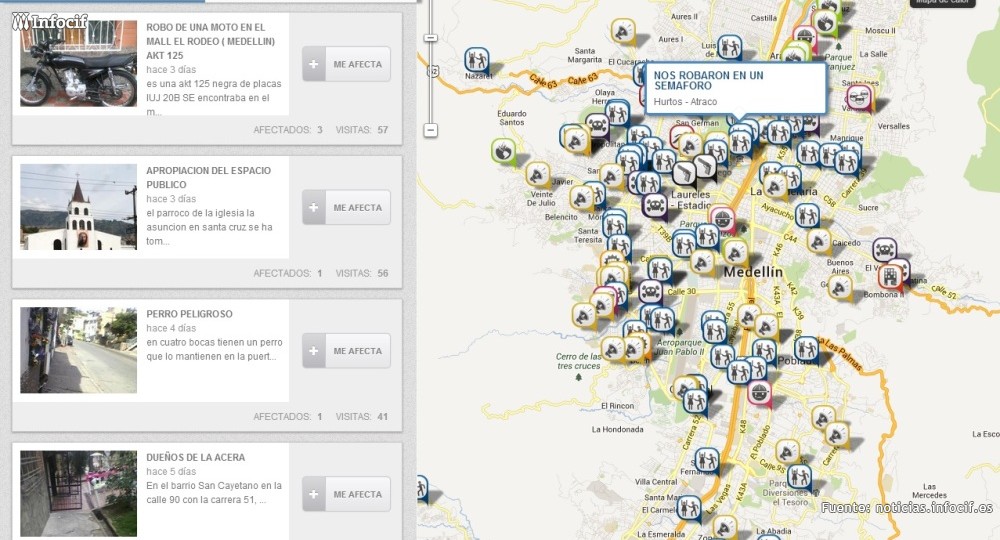
Task: Open the Perro Peligroso report title
Action: click(x=189, y=314)
